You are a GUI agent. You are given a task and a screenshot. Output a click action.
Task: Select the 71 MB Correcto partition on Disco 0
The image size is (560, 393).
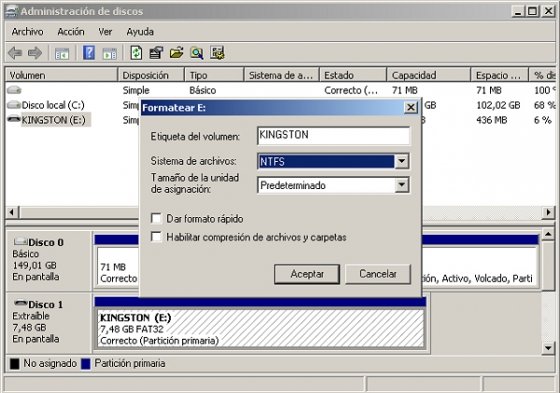118,266
